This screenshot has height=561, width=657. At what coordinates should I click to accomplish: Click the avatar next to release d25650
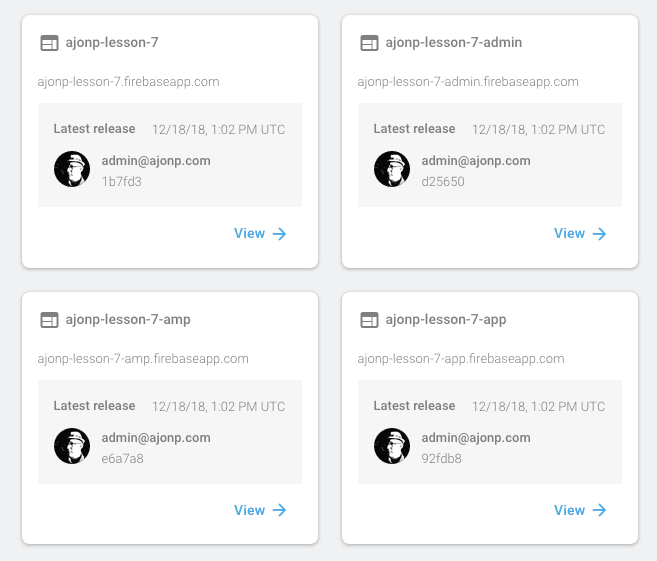pyautogui.click(x=392, y=169)
